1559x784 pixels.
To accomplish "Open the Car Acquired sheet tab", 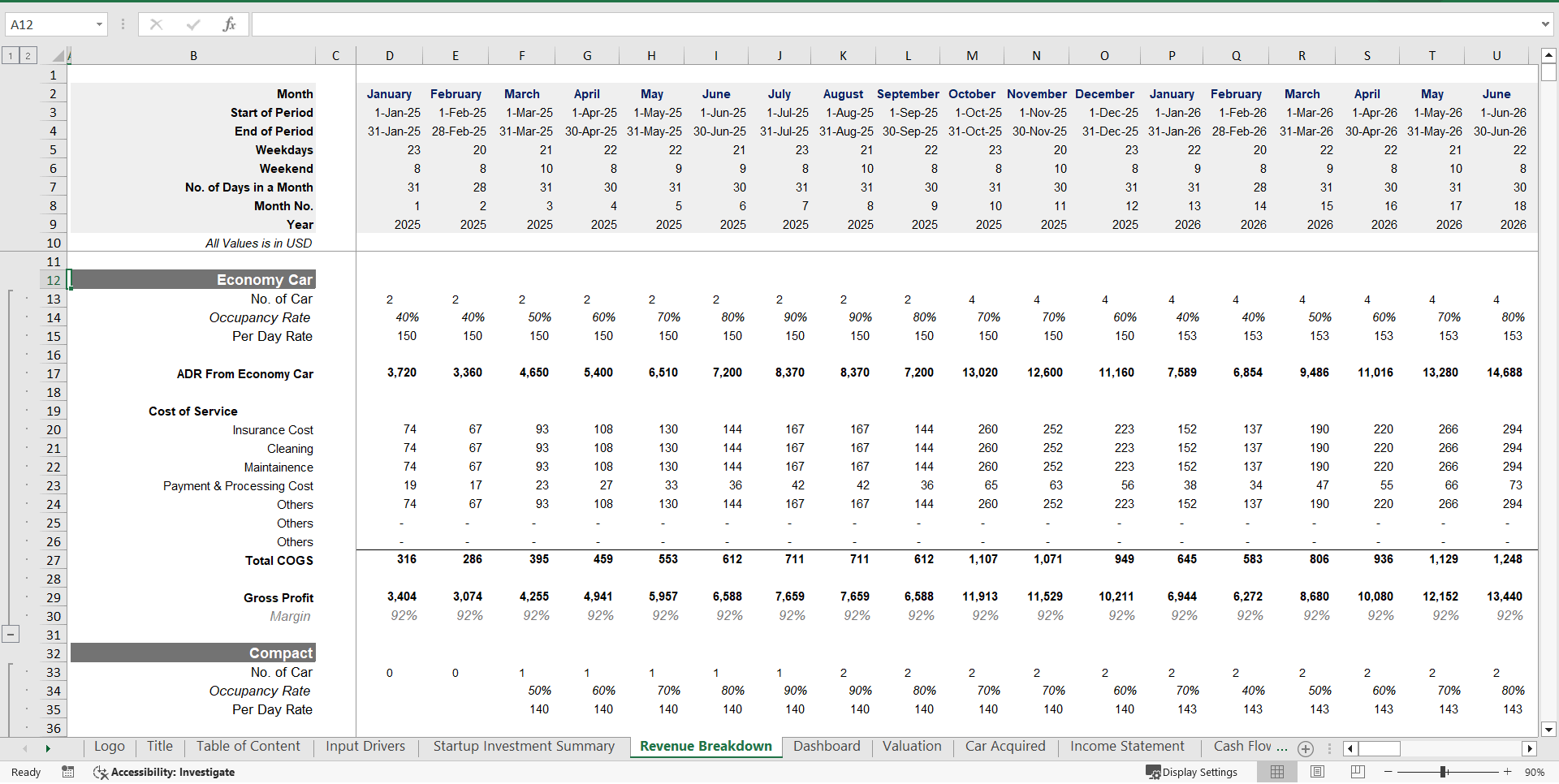I will pyautogui.click(x=1005, y=747).
